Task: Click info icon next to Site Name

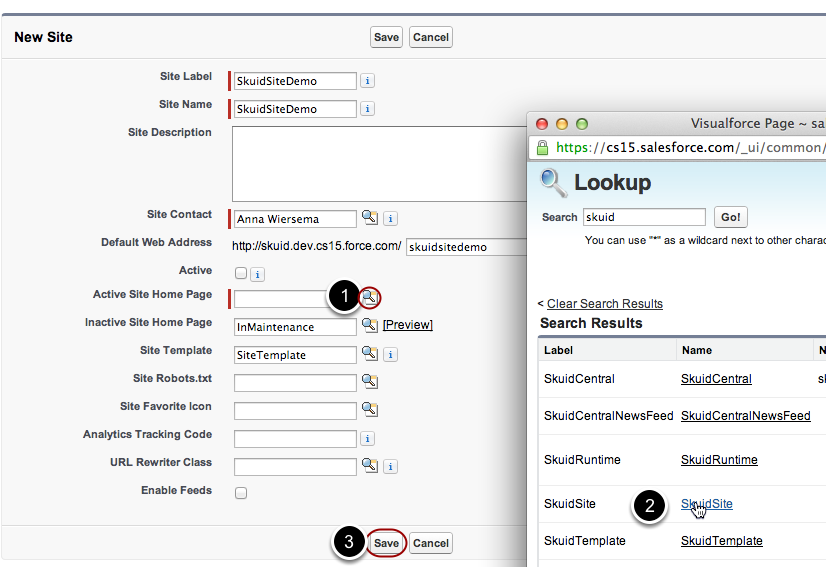Action: pos(368,109)
